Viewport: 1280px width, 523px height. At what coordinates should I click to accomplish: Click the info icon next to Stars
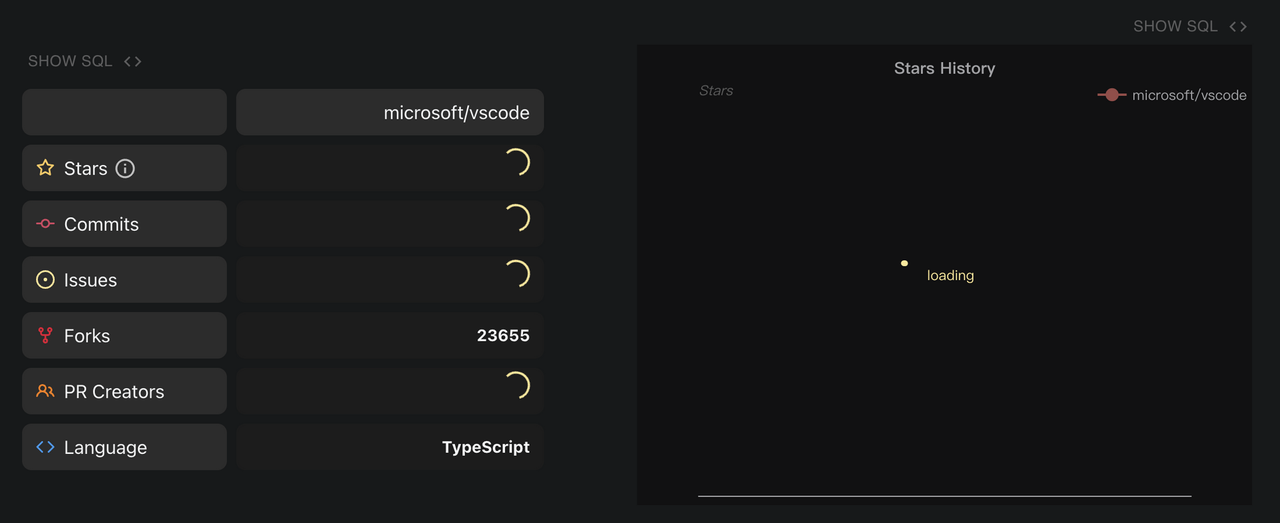point(125,168)
